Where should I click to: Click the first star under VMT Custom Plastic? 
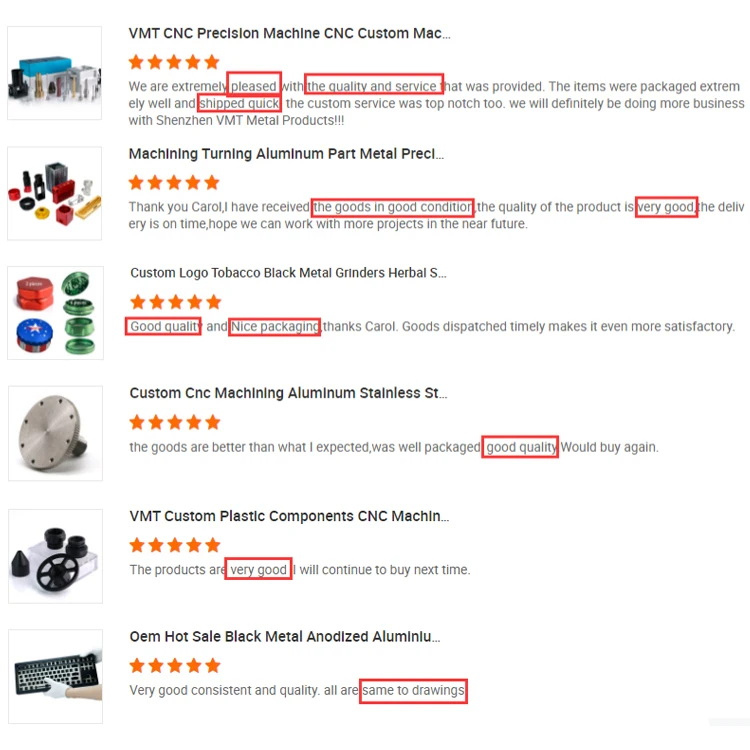pos(137,545)
